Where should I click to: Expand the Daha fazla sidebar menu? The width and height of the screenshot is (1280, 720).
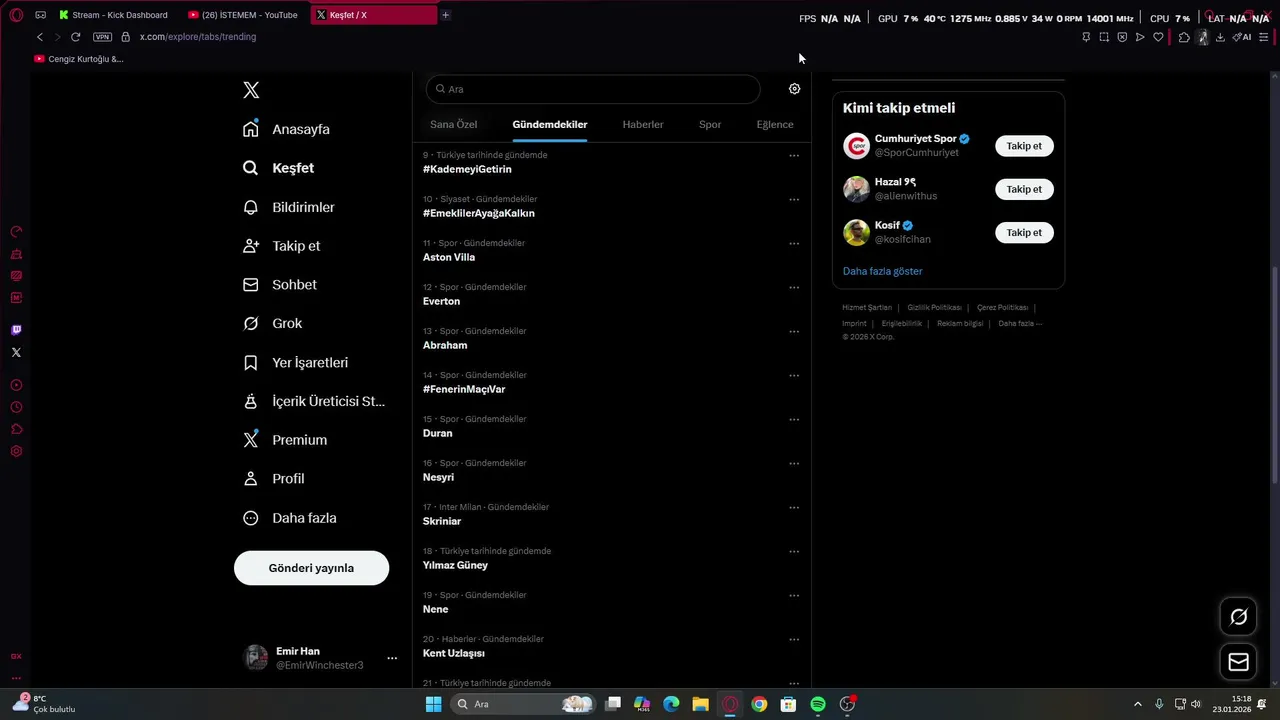coord(291,518)
